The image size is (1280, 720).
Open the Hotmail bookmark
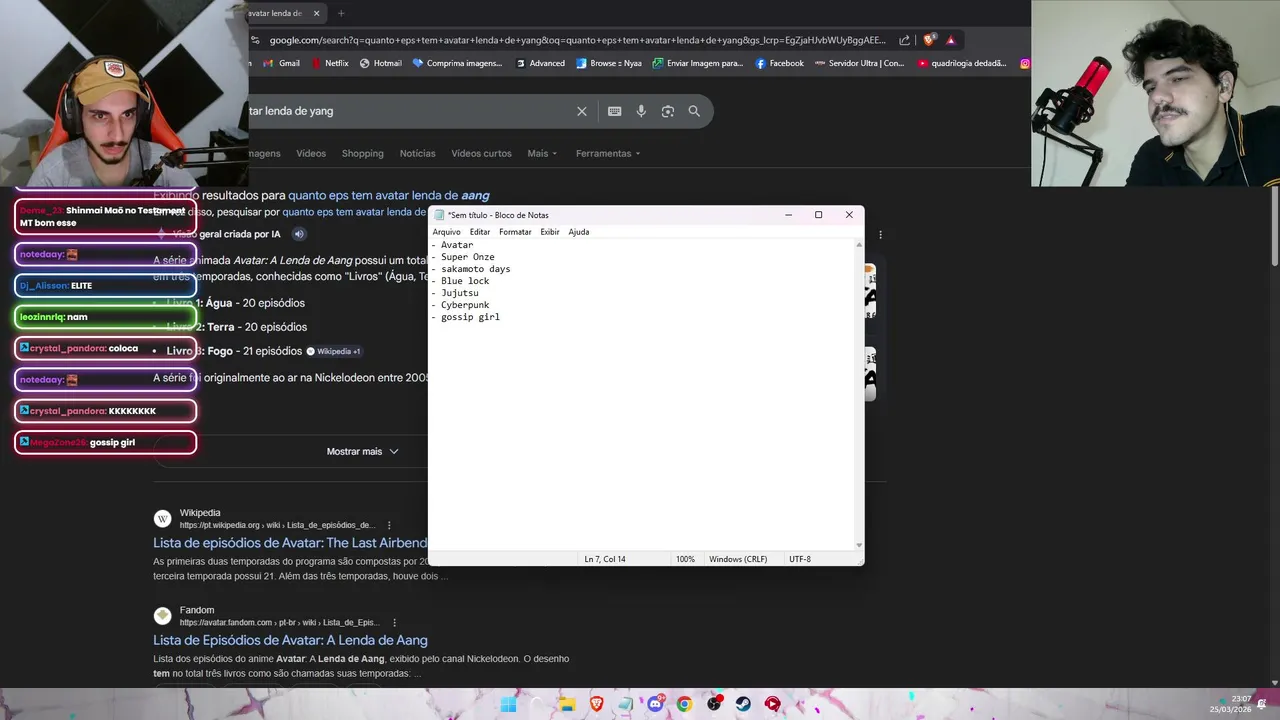[x=380, y=63]
